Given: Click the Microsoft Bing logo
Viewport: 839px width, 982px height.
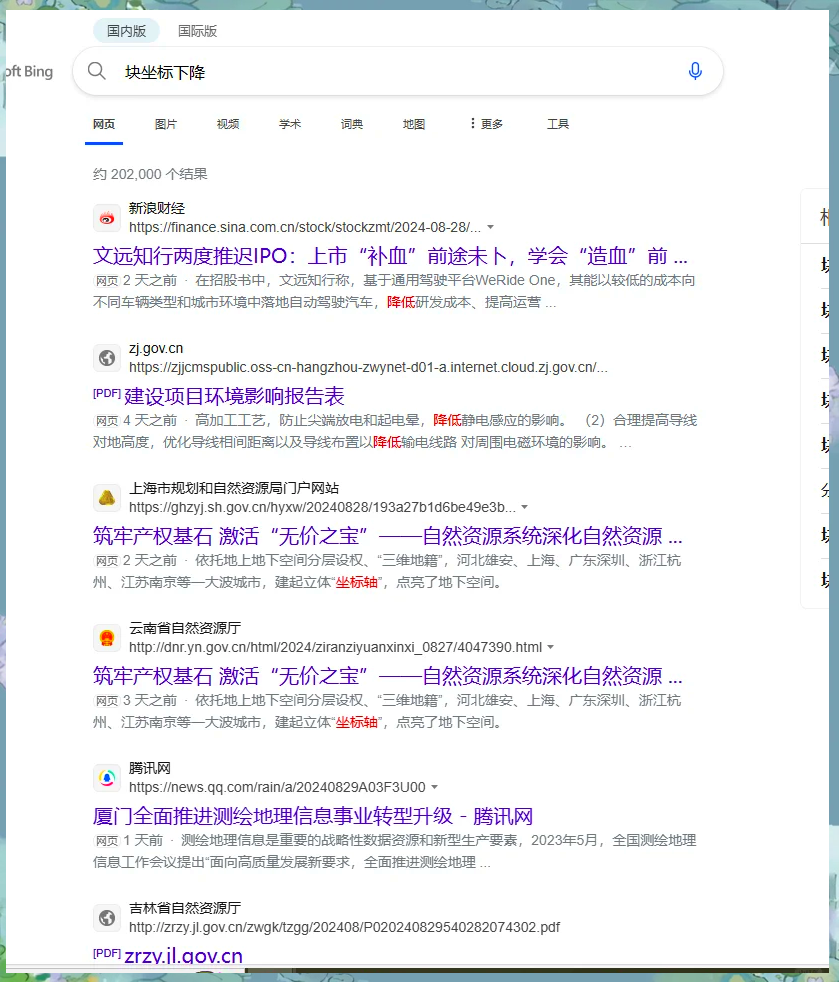Looking at the screenshot, I should (x=29, y=71).
